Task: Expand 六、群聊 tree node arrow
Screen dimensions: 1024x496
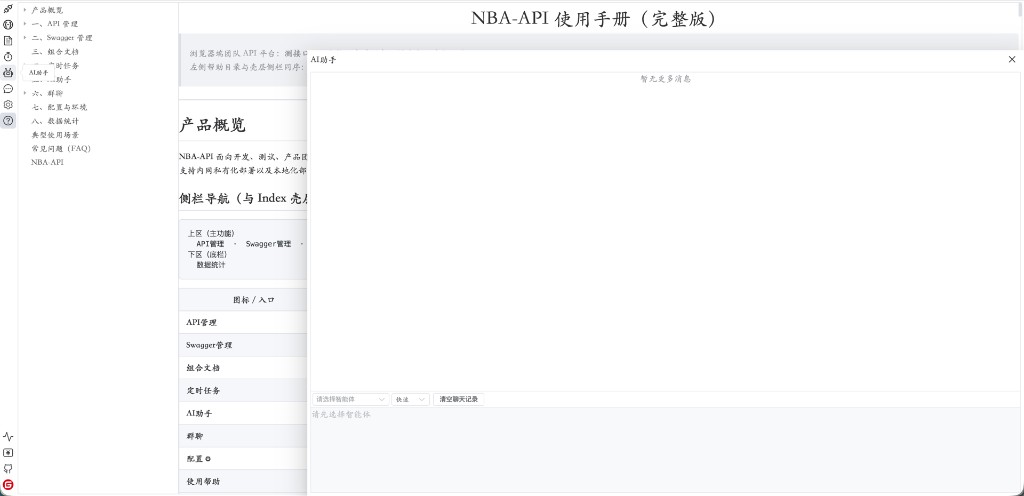Action: pos(25,93)
